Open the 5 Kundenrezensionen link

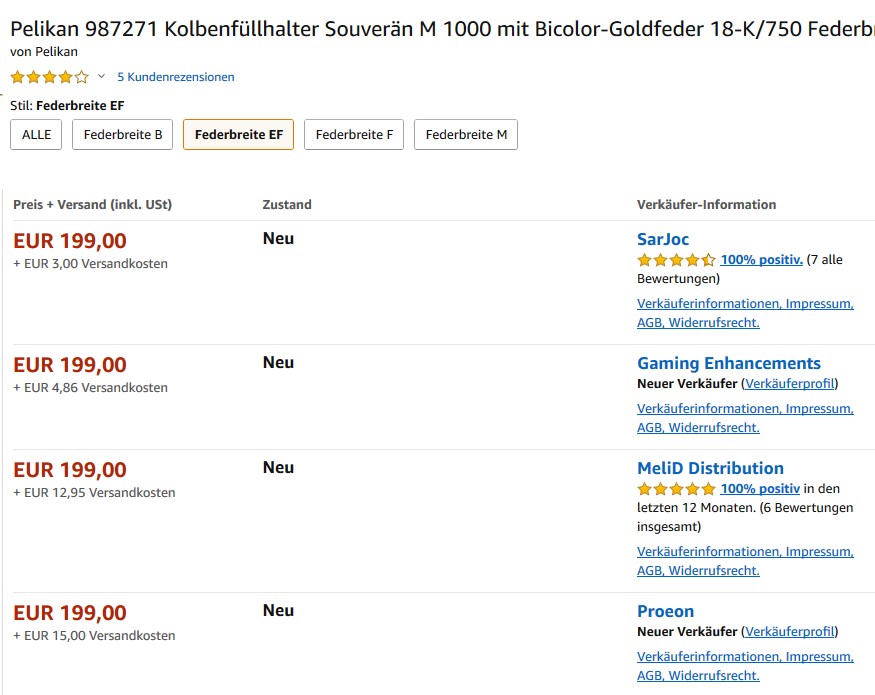pyautogui.click(x=176, y=77)
